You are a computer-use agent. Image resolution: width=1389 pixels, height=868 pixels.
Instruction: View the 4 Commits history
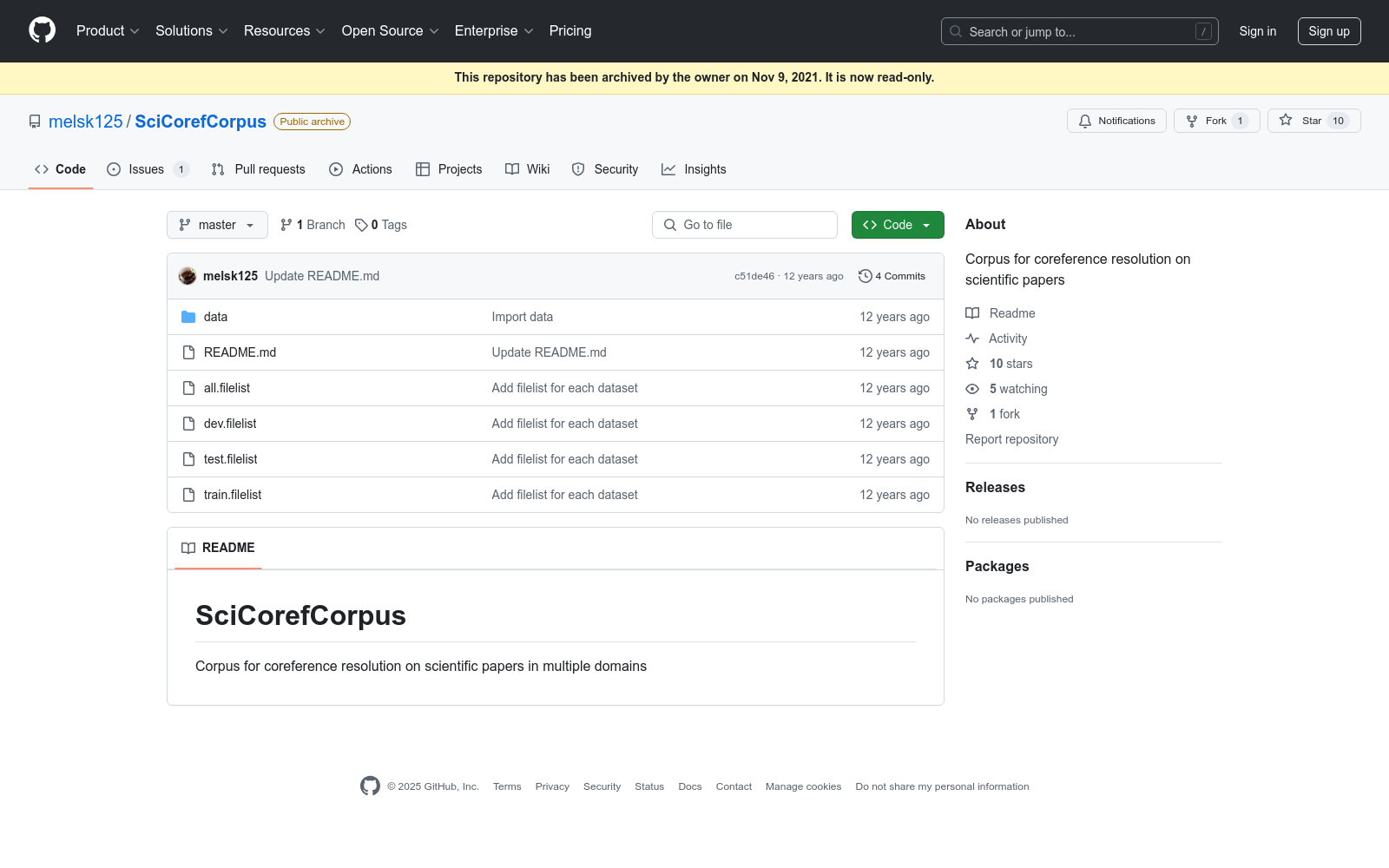click(892, 276)
